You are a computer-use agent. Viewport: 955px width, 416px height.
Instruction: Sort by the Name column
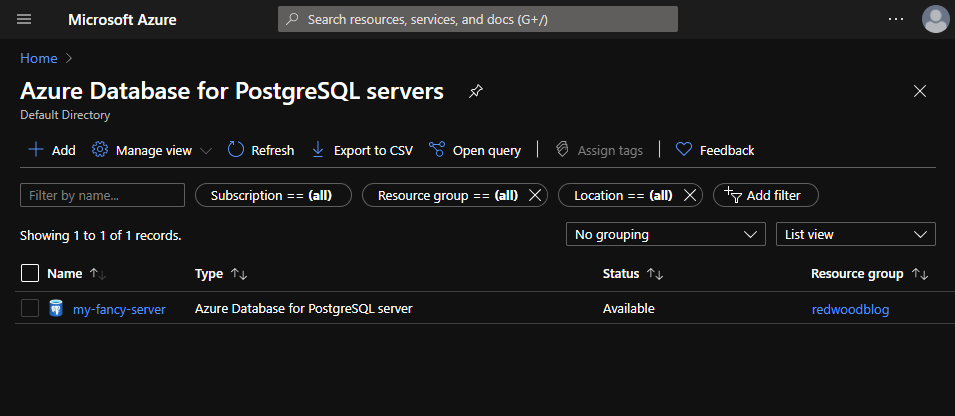(x=77, y=274)
